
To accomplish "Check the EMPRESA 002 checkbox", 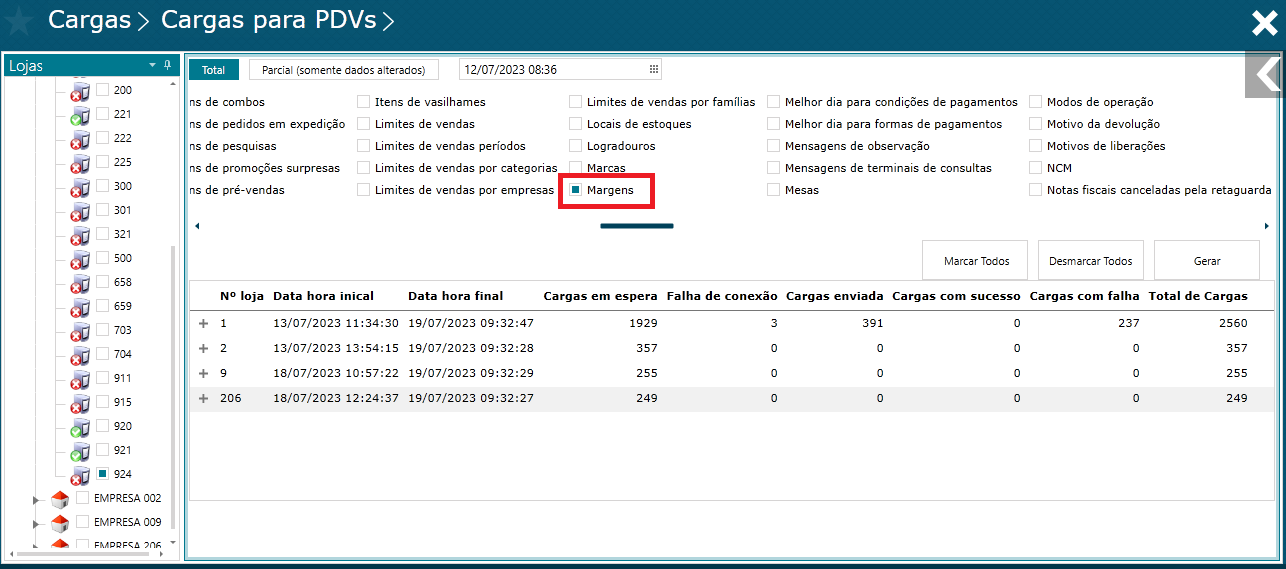I will [x=82, y=498].
